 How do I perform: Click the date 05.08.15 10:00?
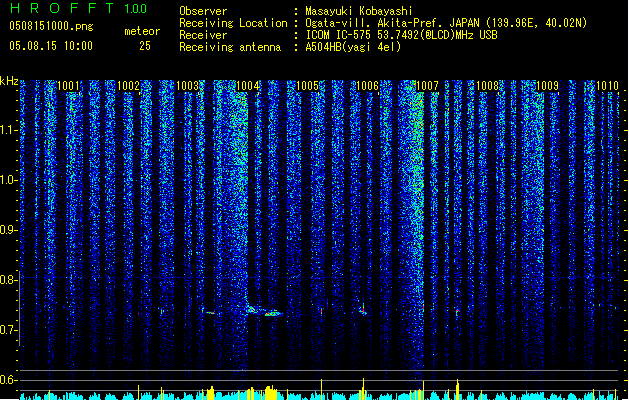coord(51,46)
